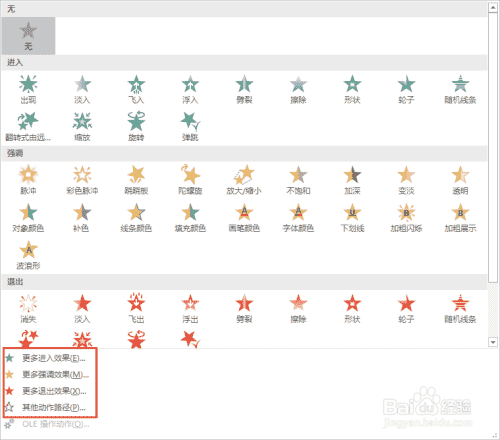Pick the 弹跳 entrance effect
The height and width of the screenshot is (440, 500).
click(x=190, y=127)
